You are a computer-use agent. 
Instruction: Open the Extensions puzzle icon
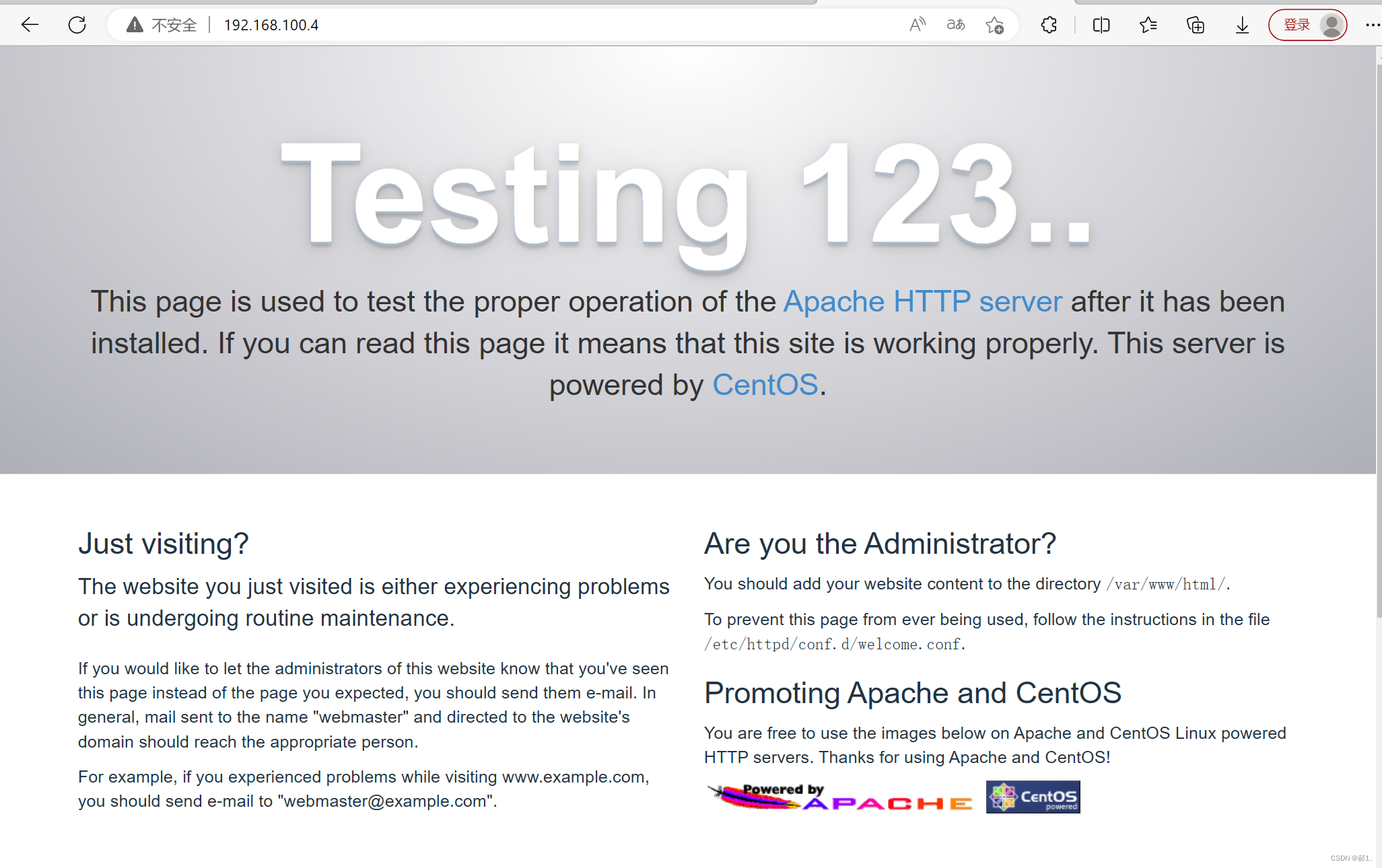1049,26
